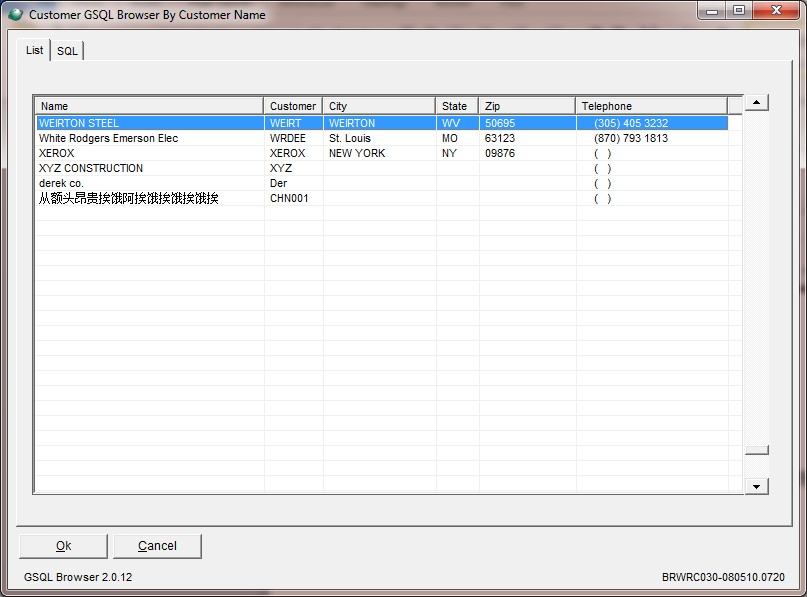Select White Rodgers Emerson Elec row

coord(382,138)
